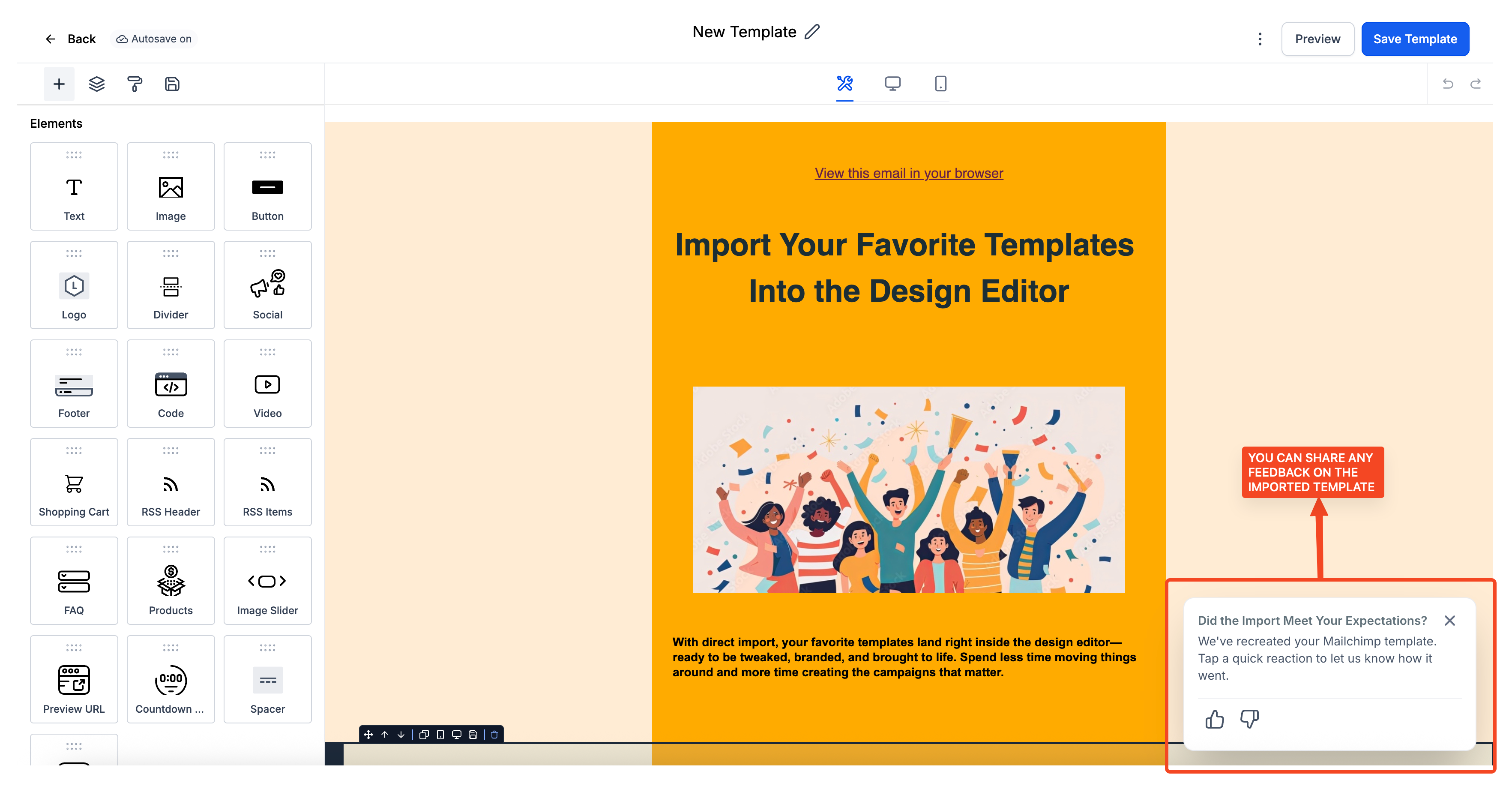Open saved blocks floppy icon in sidebar
The image size is (1512, 789).
click(172, 84)
